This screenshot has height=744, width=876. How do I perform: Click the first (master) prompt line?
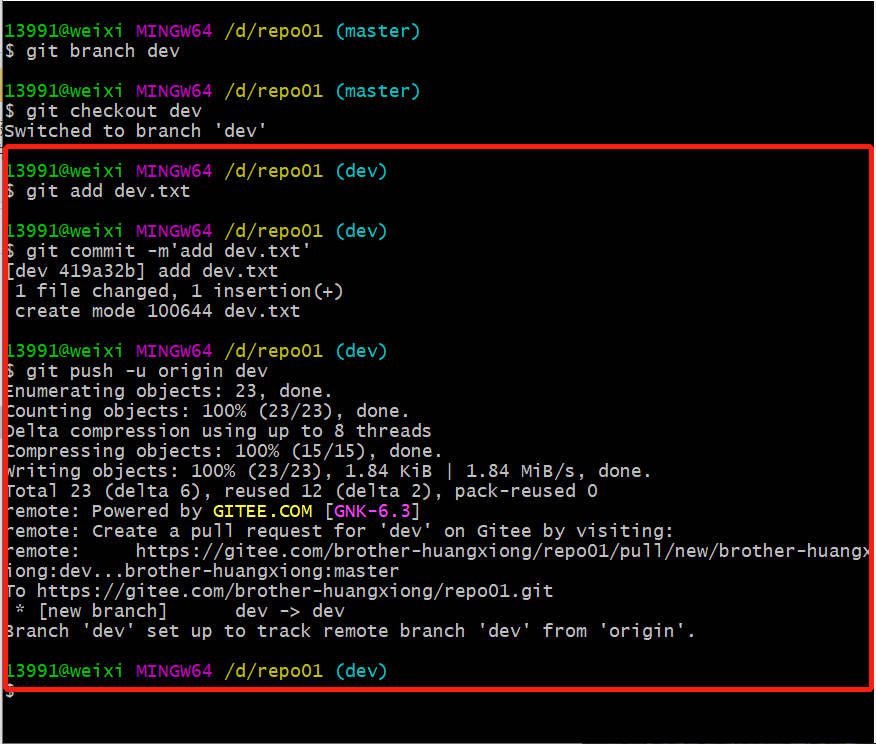(212, 31)
